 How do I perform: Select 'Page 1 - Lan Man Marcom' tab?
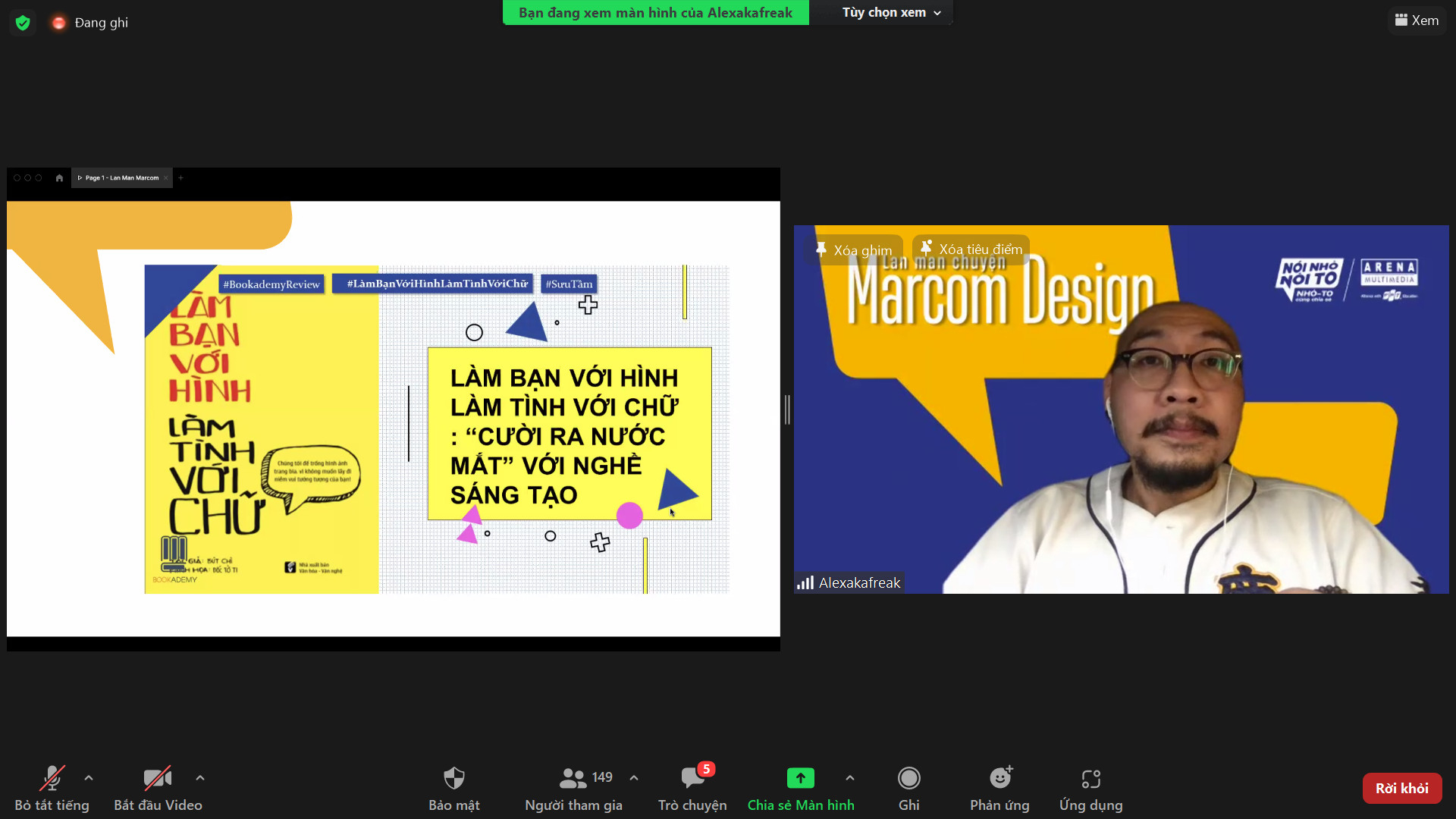[121, 178]
